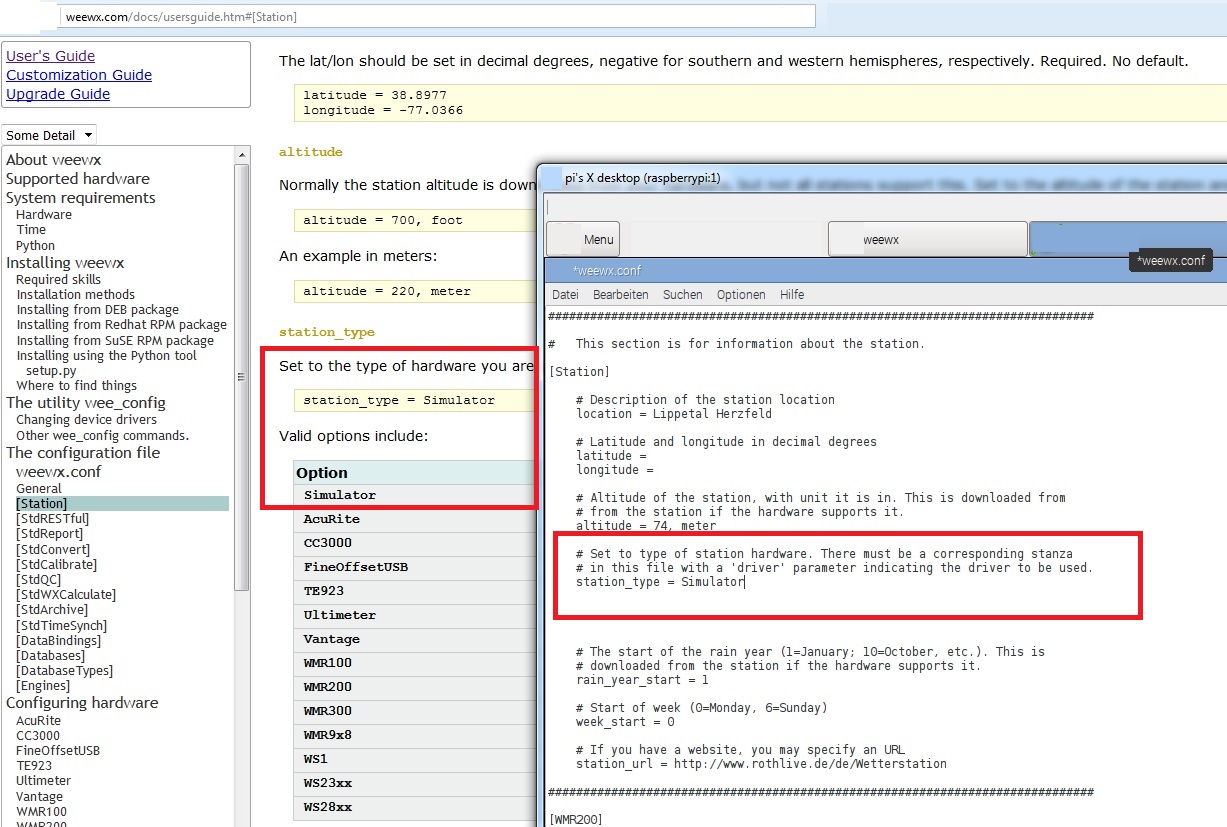1227x827 pixels.
Task: Select [StdReport] in the contents sidebar
Action: (50, 534)
